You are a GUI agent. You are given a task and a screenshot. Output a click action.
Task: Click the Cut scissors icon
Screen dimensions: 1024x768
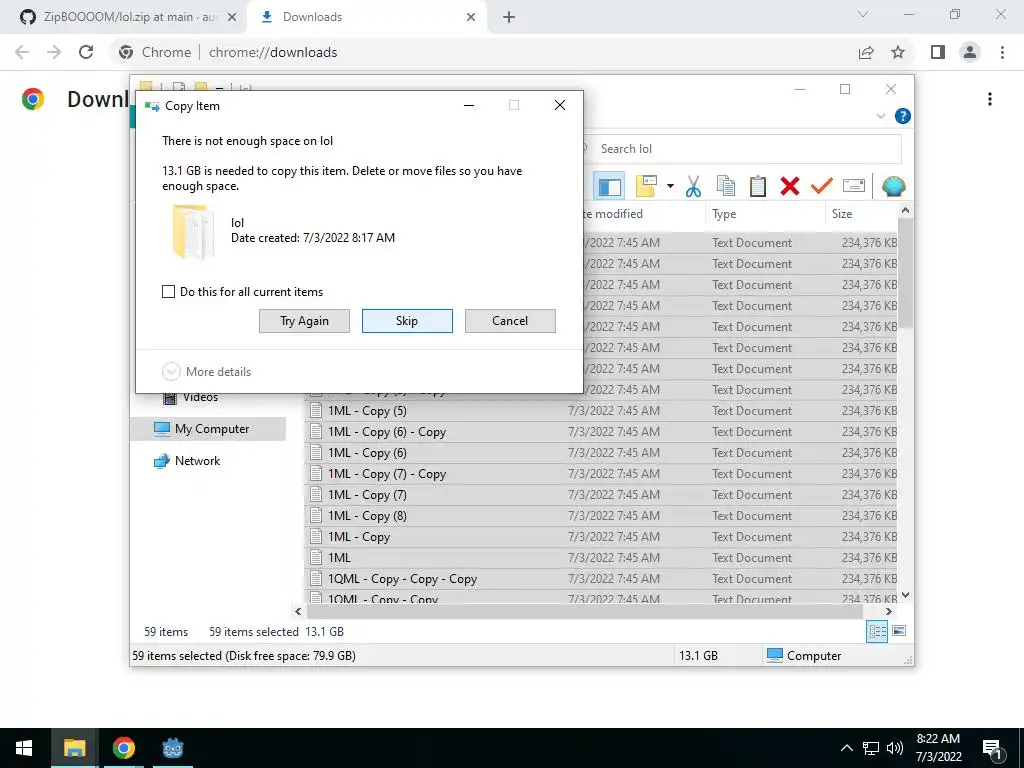(x=693, y=186)
